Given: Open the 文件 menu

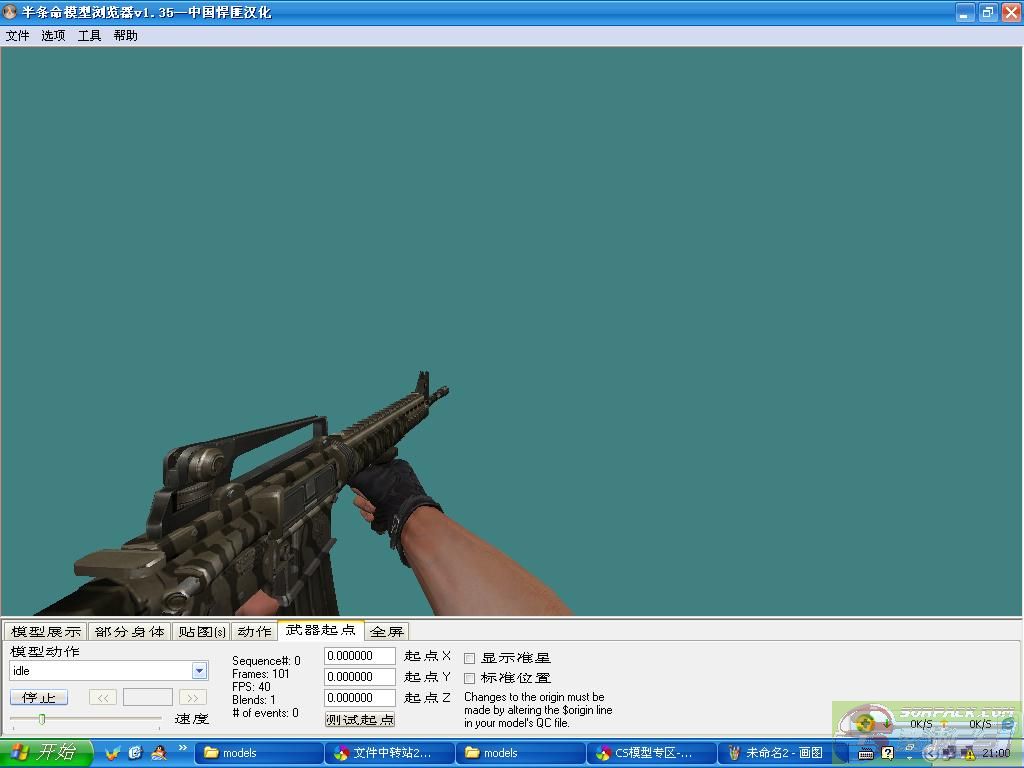Looking at the screenshot, I should click(17, 36).
